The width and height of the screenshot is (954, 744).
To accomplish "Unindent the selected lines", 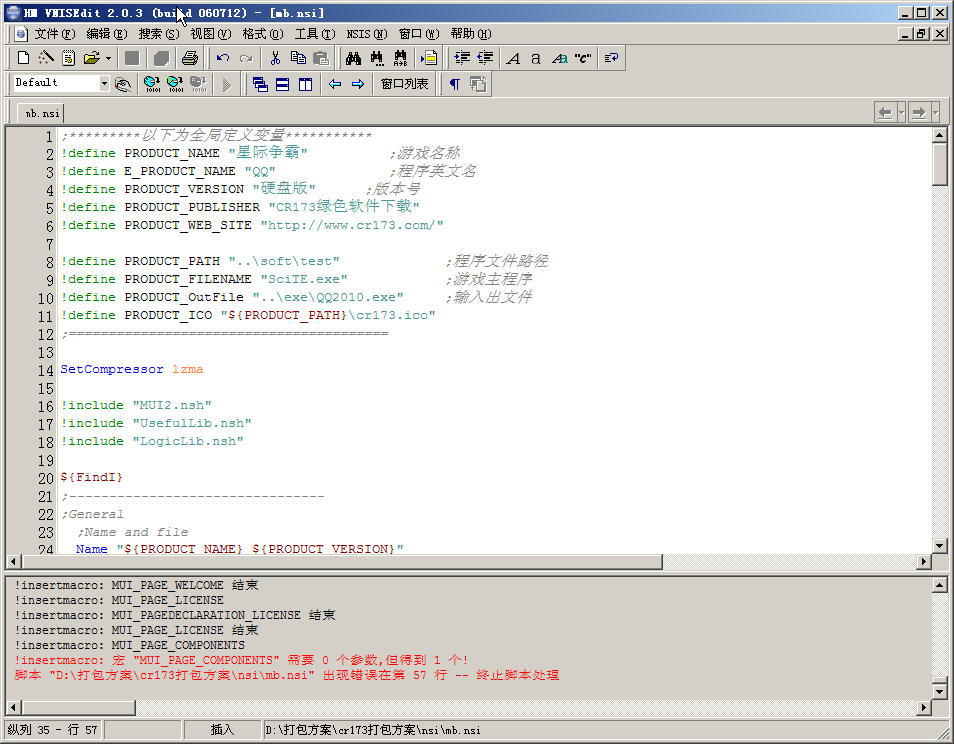I will pyautogui.click(x=486, y=58).
